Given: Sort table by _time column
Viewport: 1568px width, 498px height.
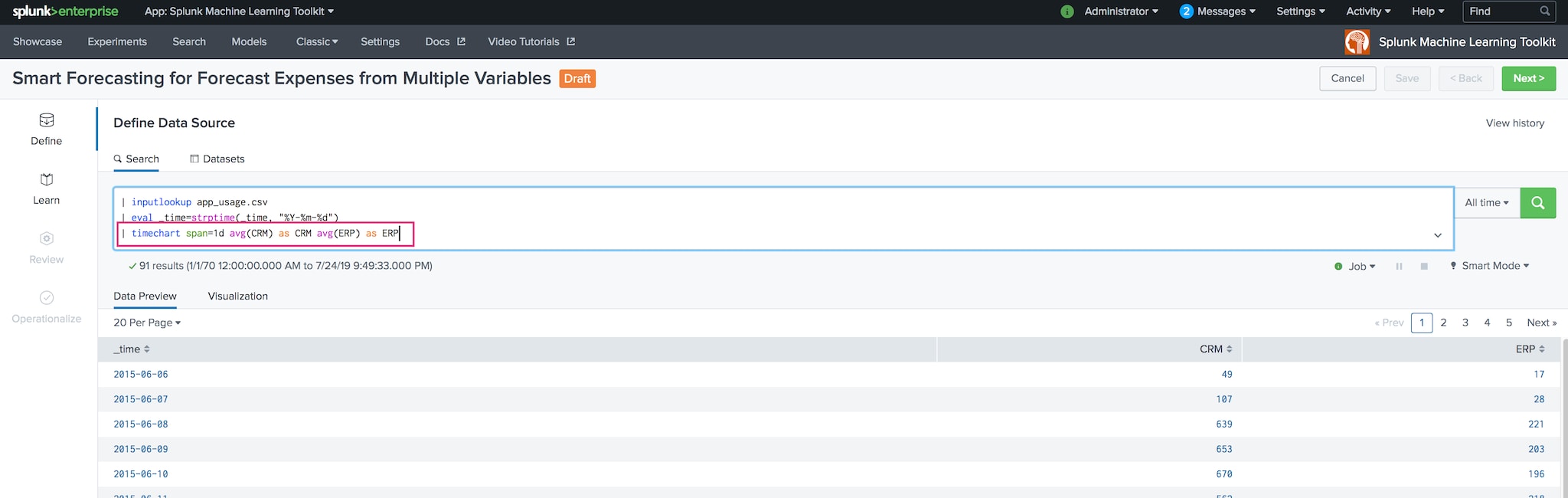Looking at the screenshot, I should tap(131, 349).
